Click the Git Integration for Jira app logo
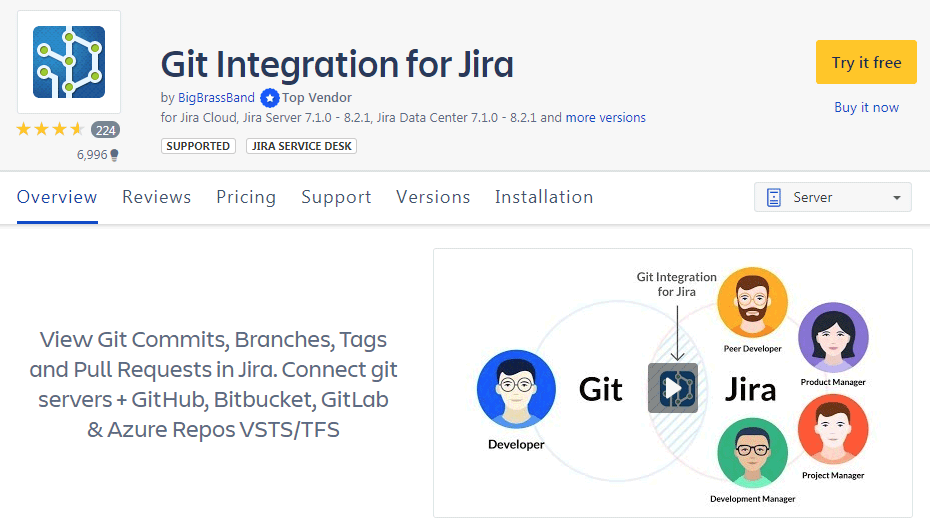 (69, 62)
